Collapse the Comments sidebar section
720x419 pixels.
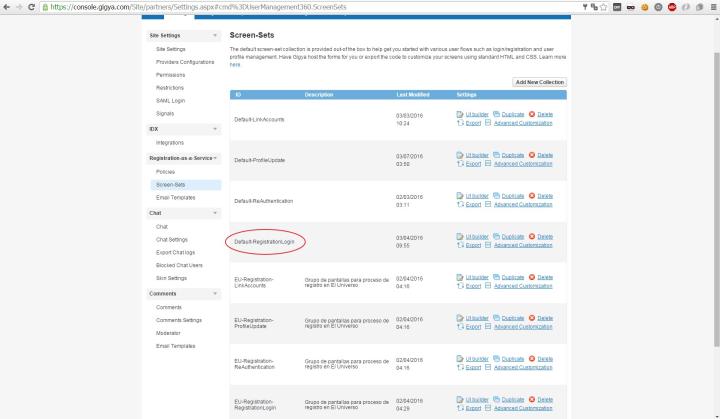point(214,293)
